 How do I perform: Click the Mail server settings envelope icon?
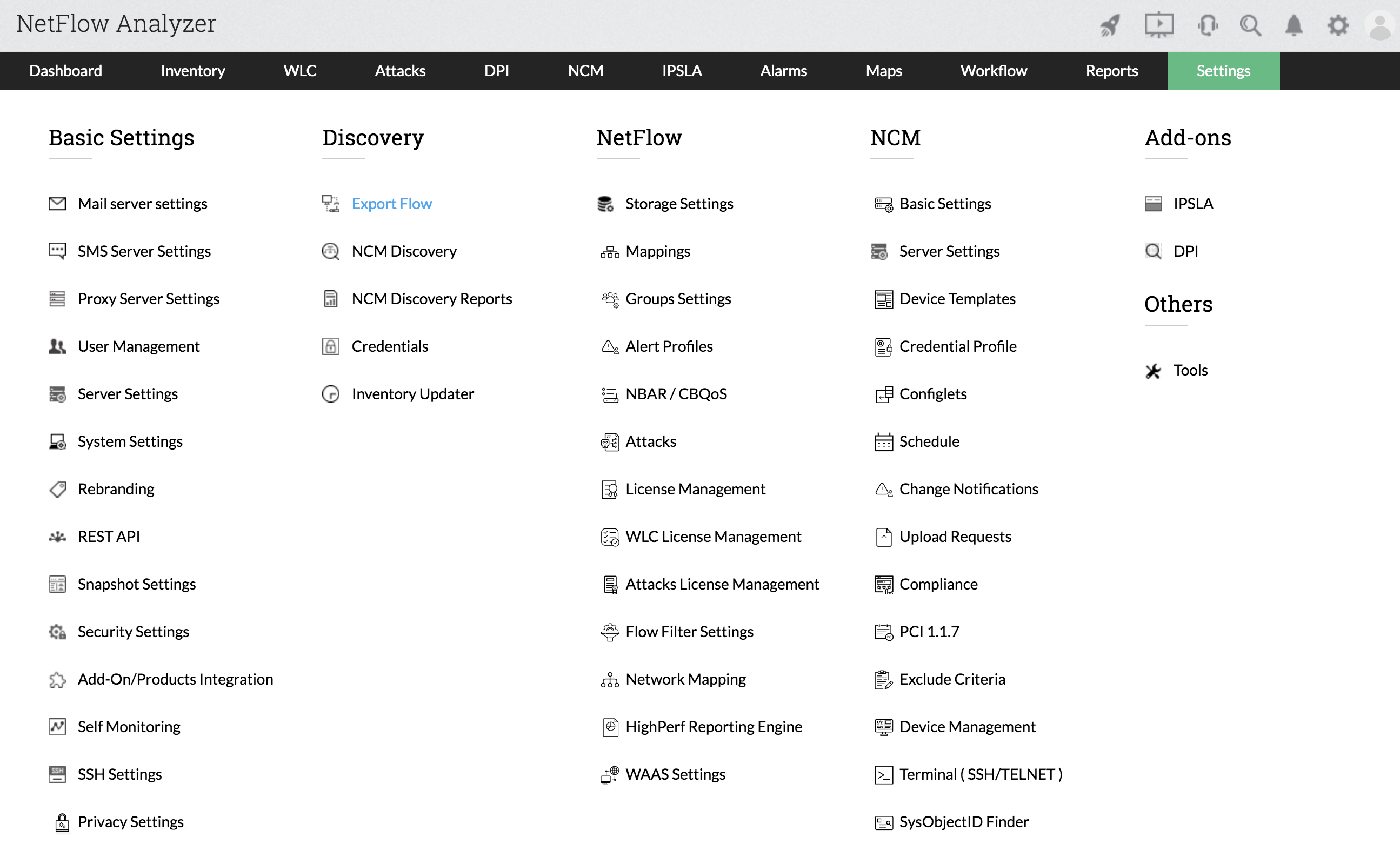(x=57, y=203)
